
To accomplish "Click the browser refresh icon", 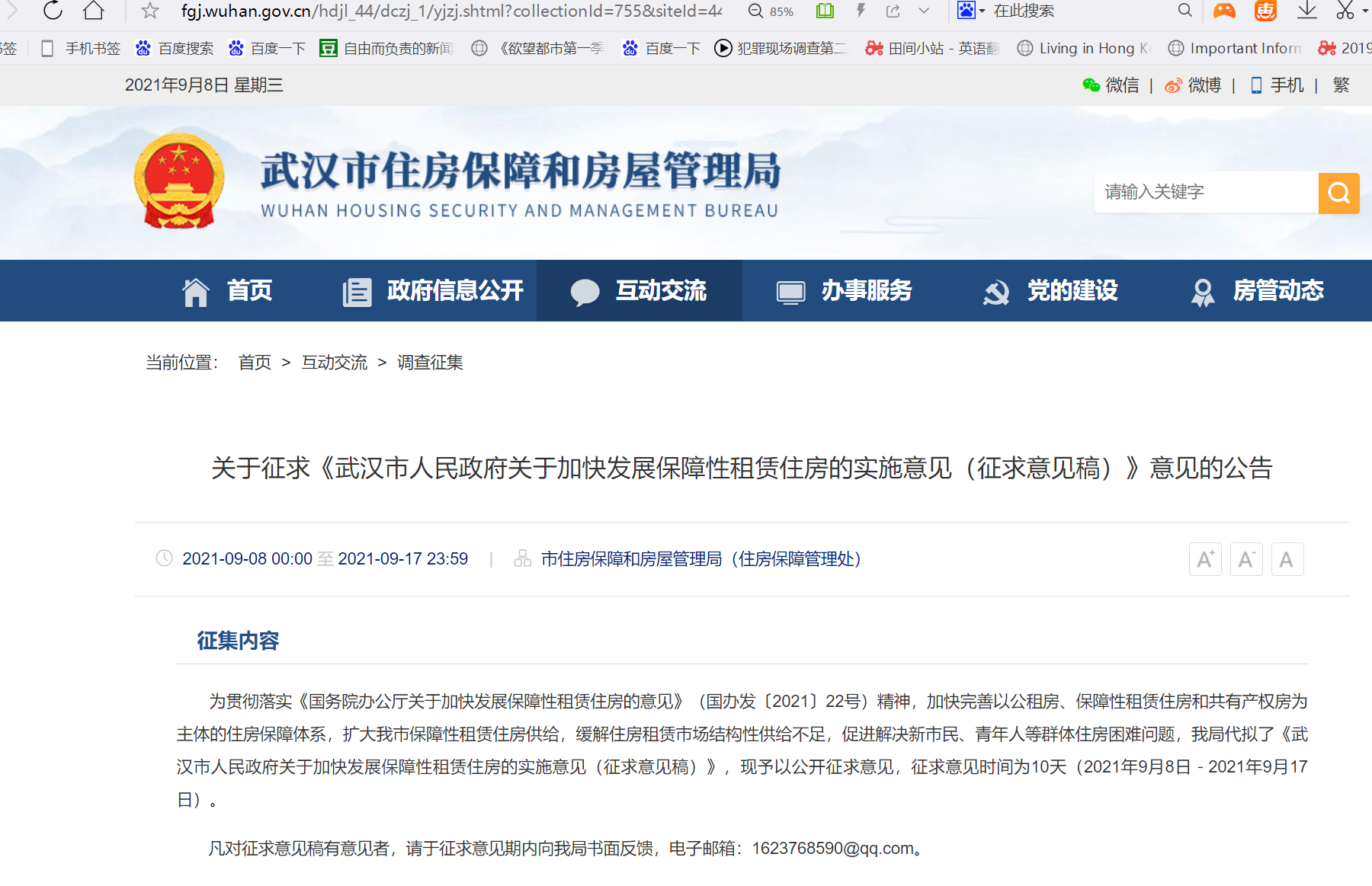I will point(53,11).
